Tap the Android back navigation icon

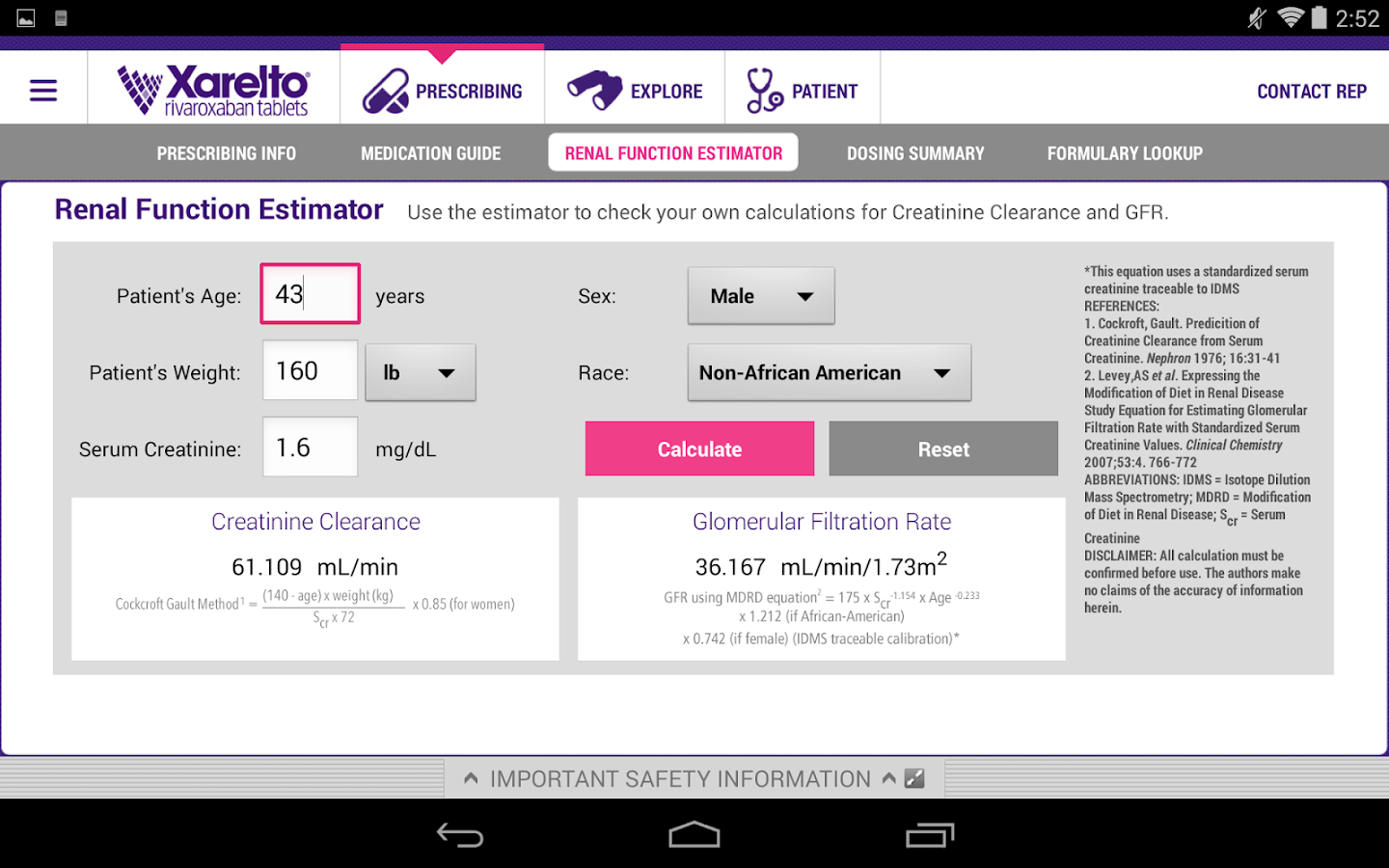point(460,835)
